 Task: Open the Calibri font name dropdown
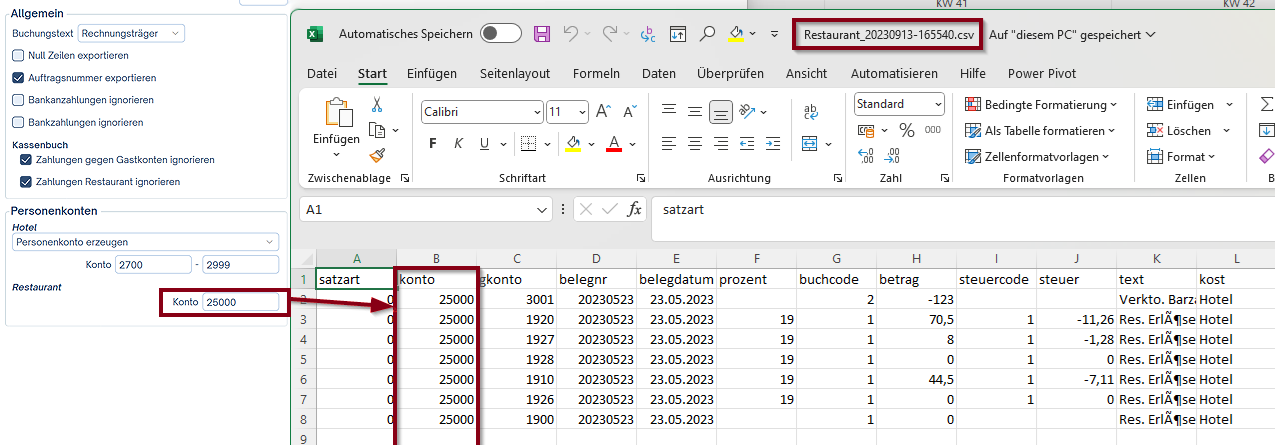point(535,112)
